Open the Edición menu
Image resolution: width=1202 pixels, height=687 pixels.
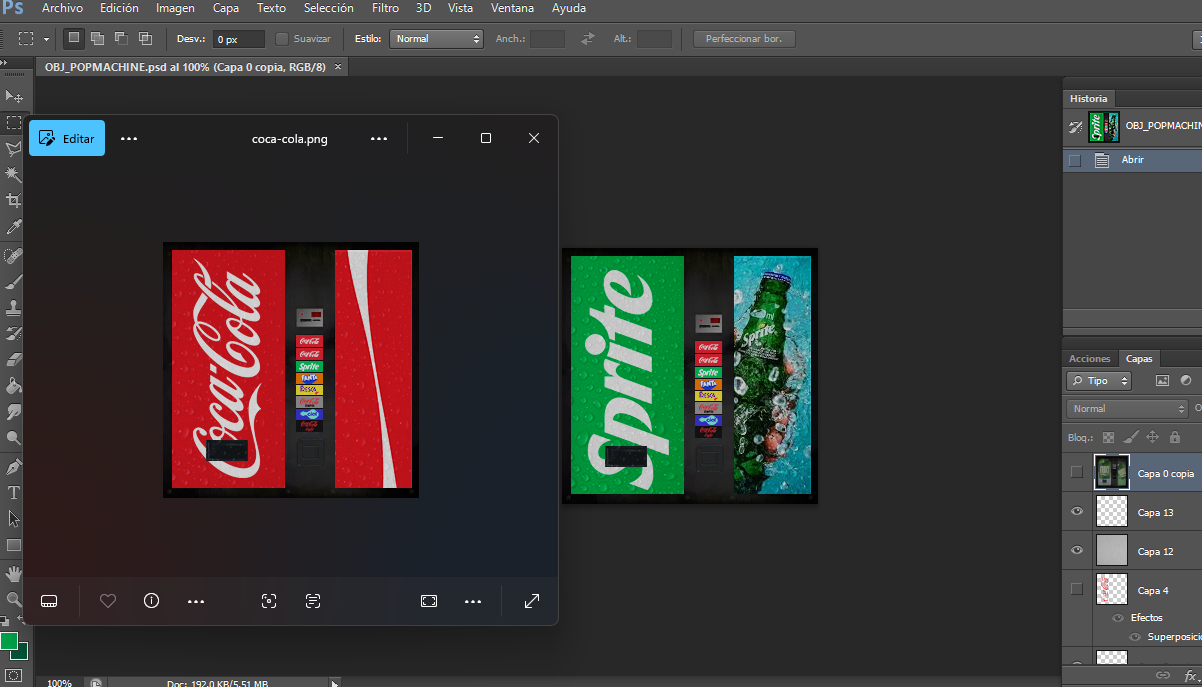(x=119, y=8)
